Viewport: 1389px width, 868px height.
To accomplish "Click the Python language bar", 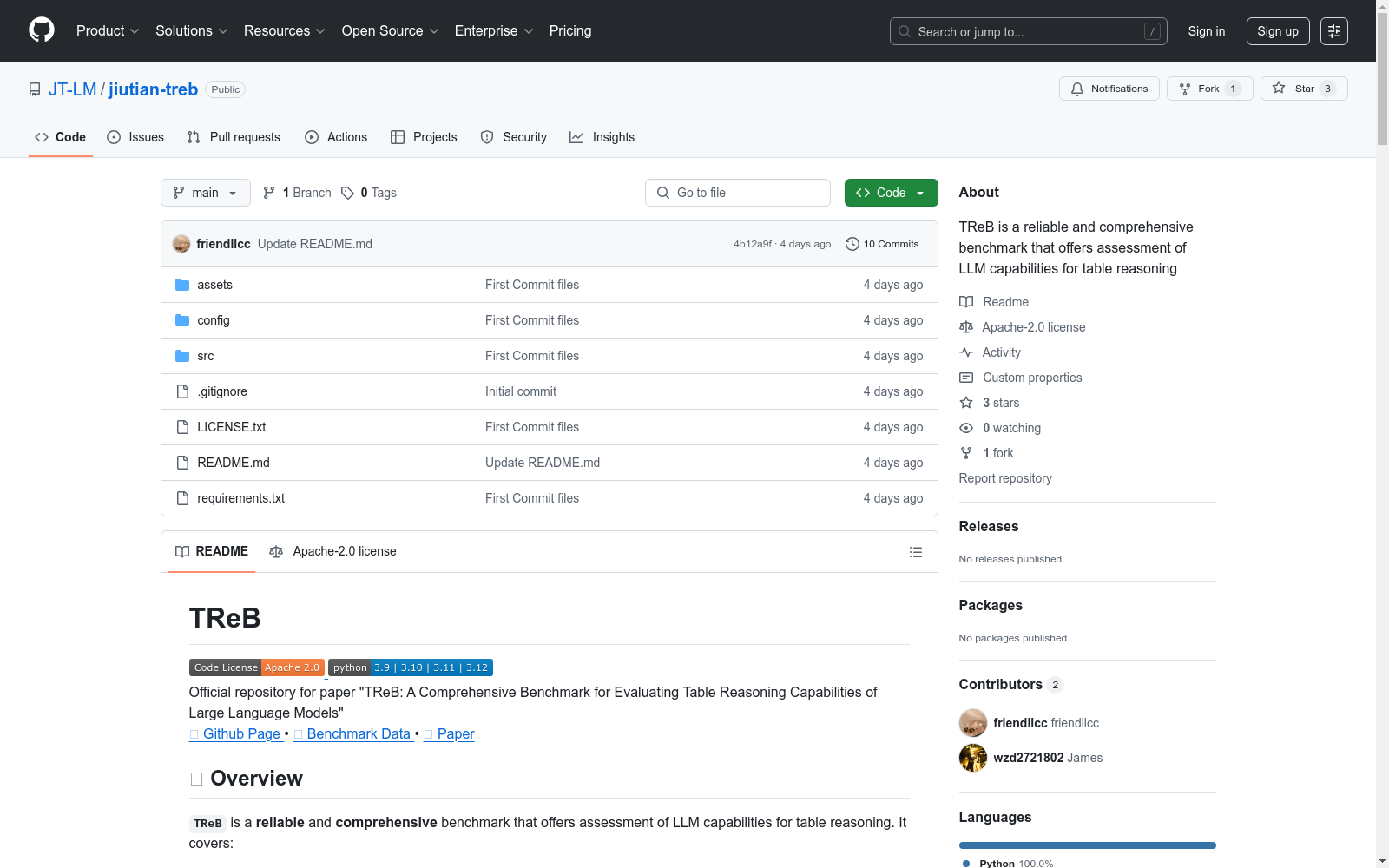I will (x=1088, y=845).
